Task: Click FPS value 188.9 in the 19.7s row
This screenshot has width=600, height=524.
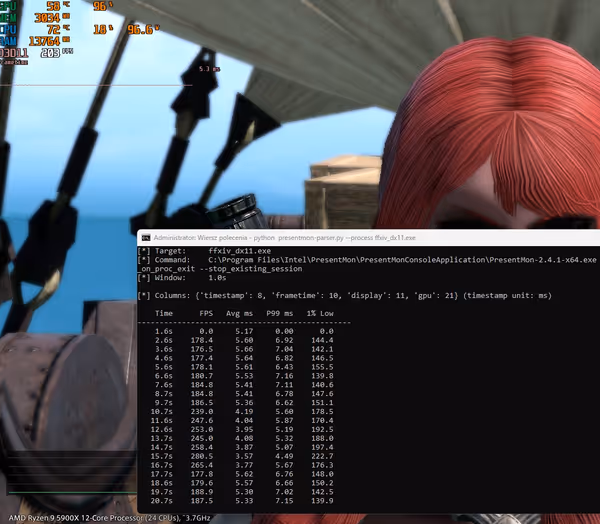Action: coord(202,492)
